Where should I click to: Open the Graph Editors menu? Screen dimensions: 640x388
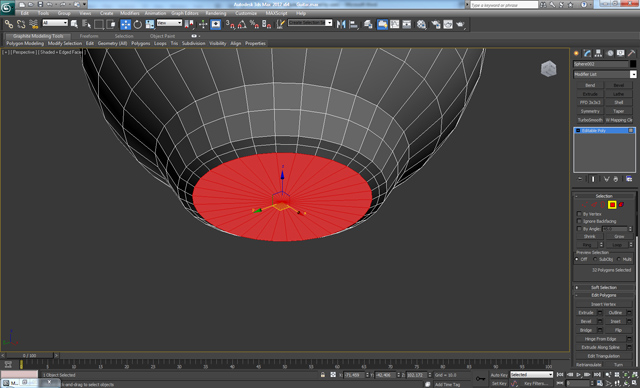[185, 13]
